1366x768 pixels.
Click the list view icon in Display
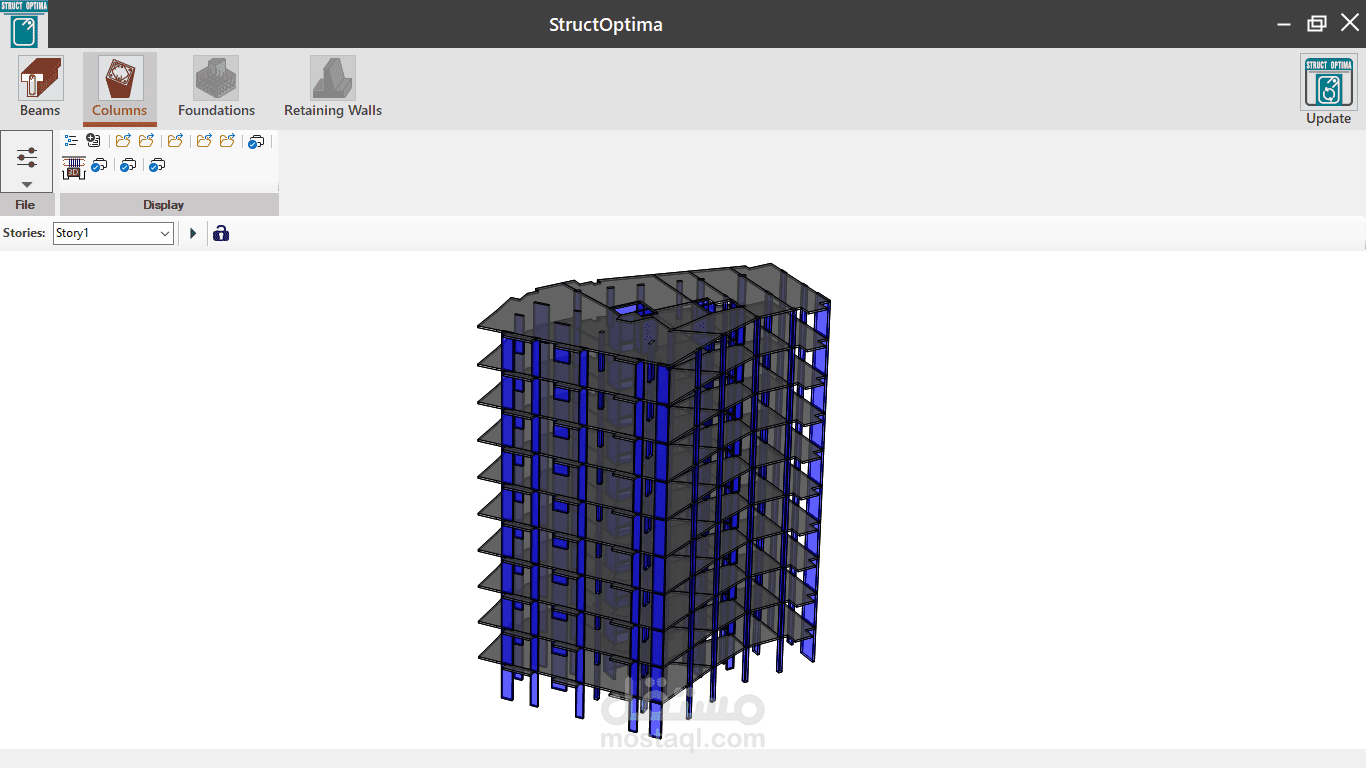point(71,141)
